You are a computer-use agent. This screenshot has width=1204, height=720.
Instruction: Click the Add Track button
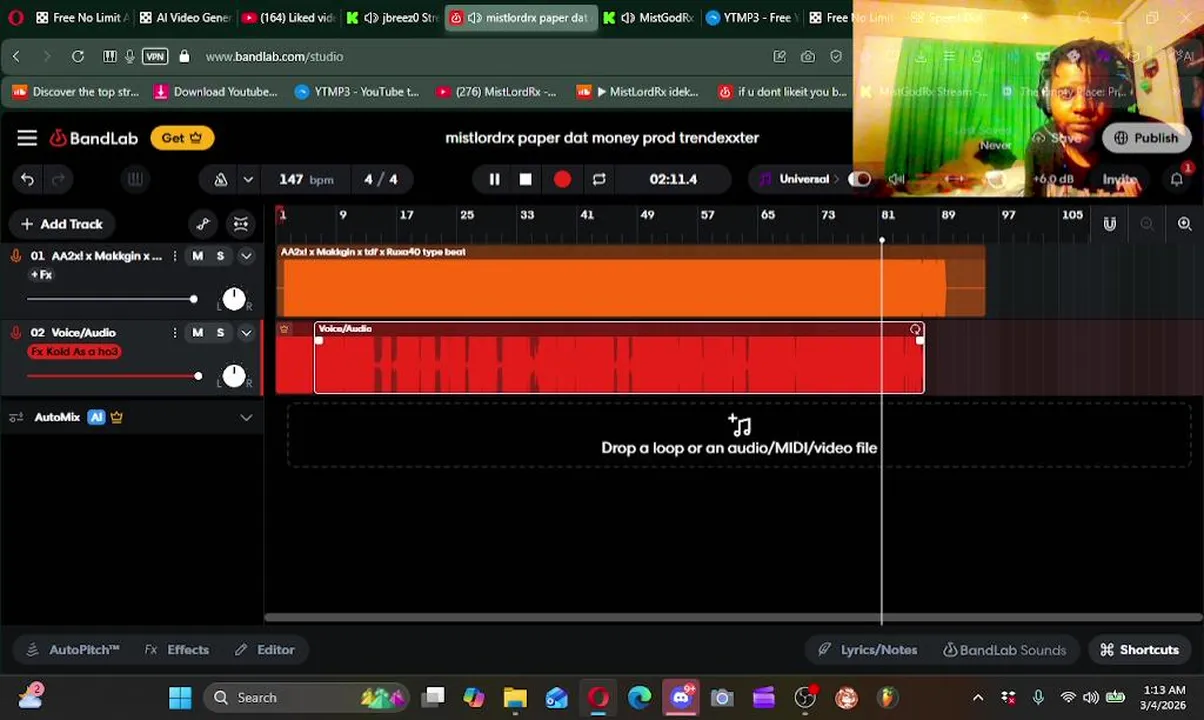tap(62, 224)
